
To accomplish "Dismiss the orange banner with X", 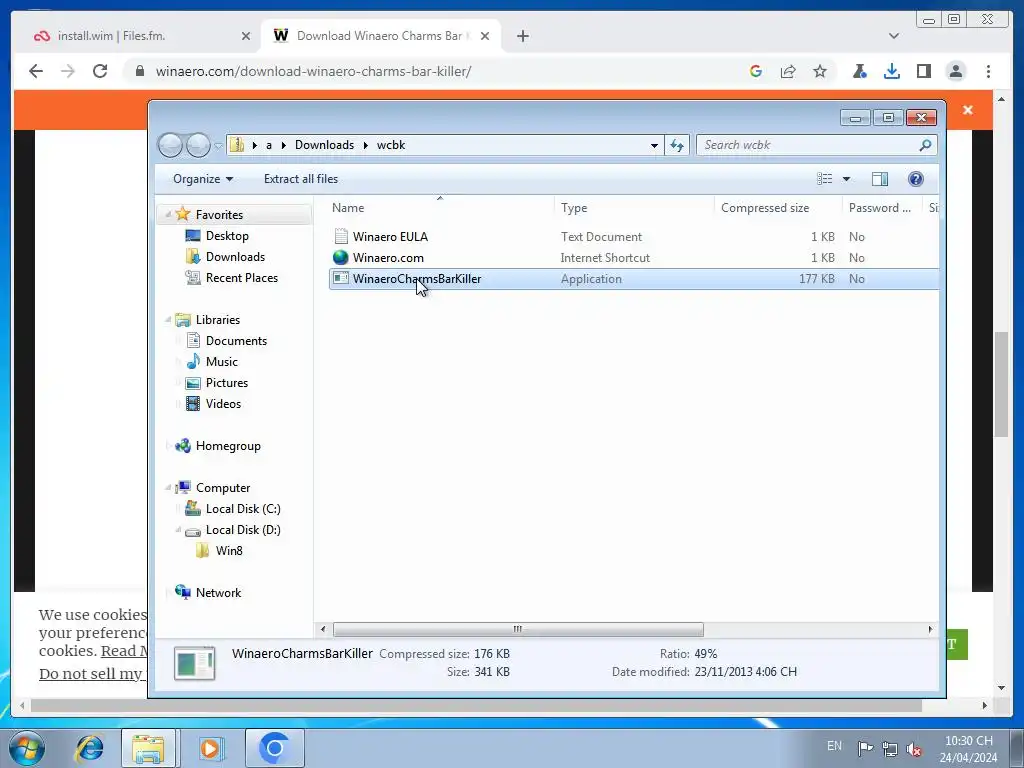I will tap(968, 110).
